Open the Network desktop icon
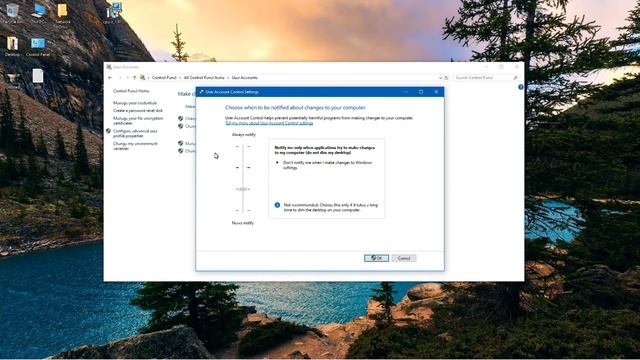640x360 pixels. coord(62,11)
